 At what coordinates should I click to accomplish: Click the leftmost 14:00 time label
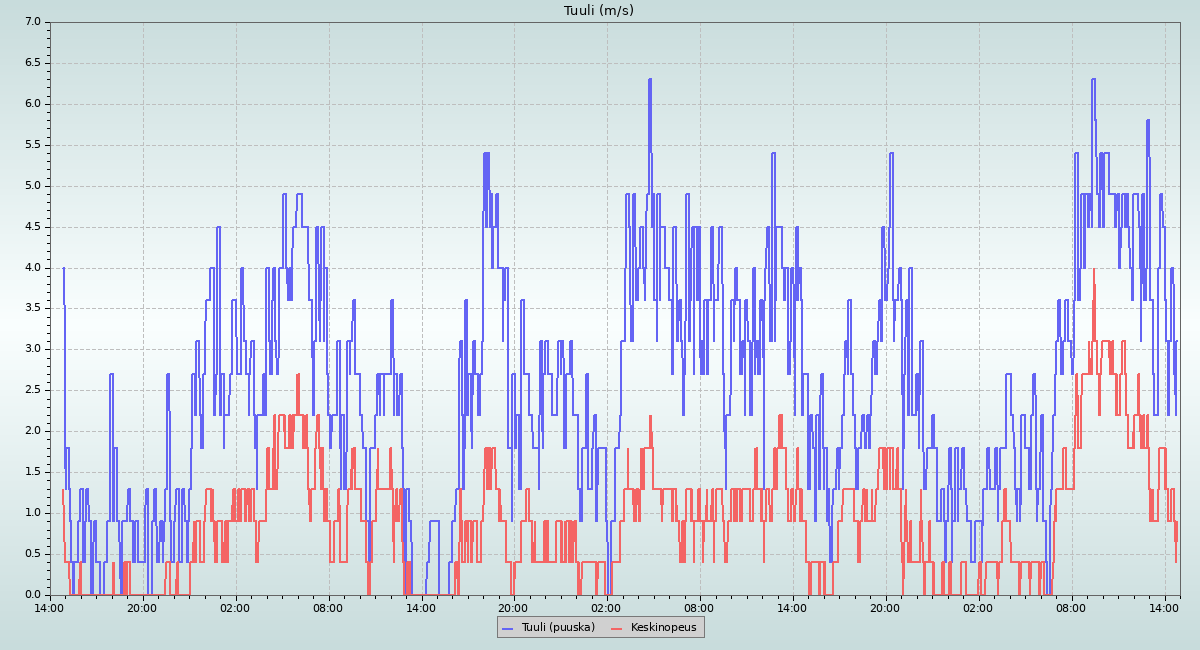(x=49, y=607)
